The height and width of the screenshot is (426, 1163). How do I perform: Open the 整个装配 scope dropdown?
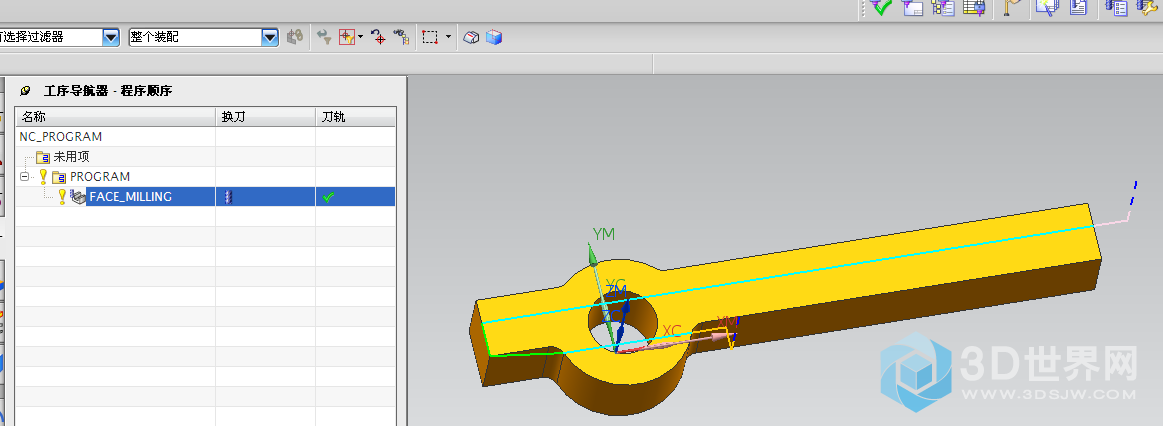[269, 37]
